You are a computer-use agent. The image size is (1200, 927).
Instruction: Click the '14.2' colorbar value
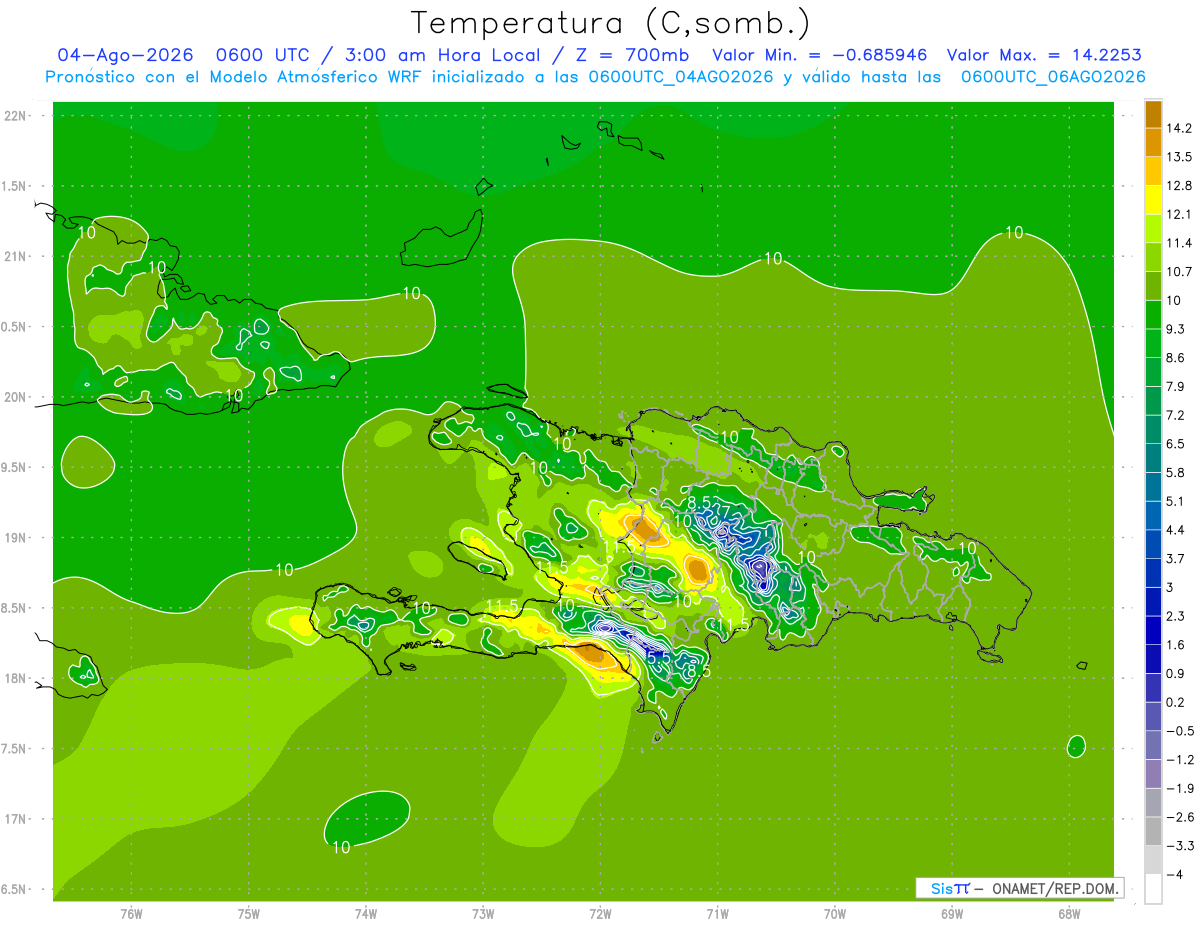click(x=1179, y=128)
